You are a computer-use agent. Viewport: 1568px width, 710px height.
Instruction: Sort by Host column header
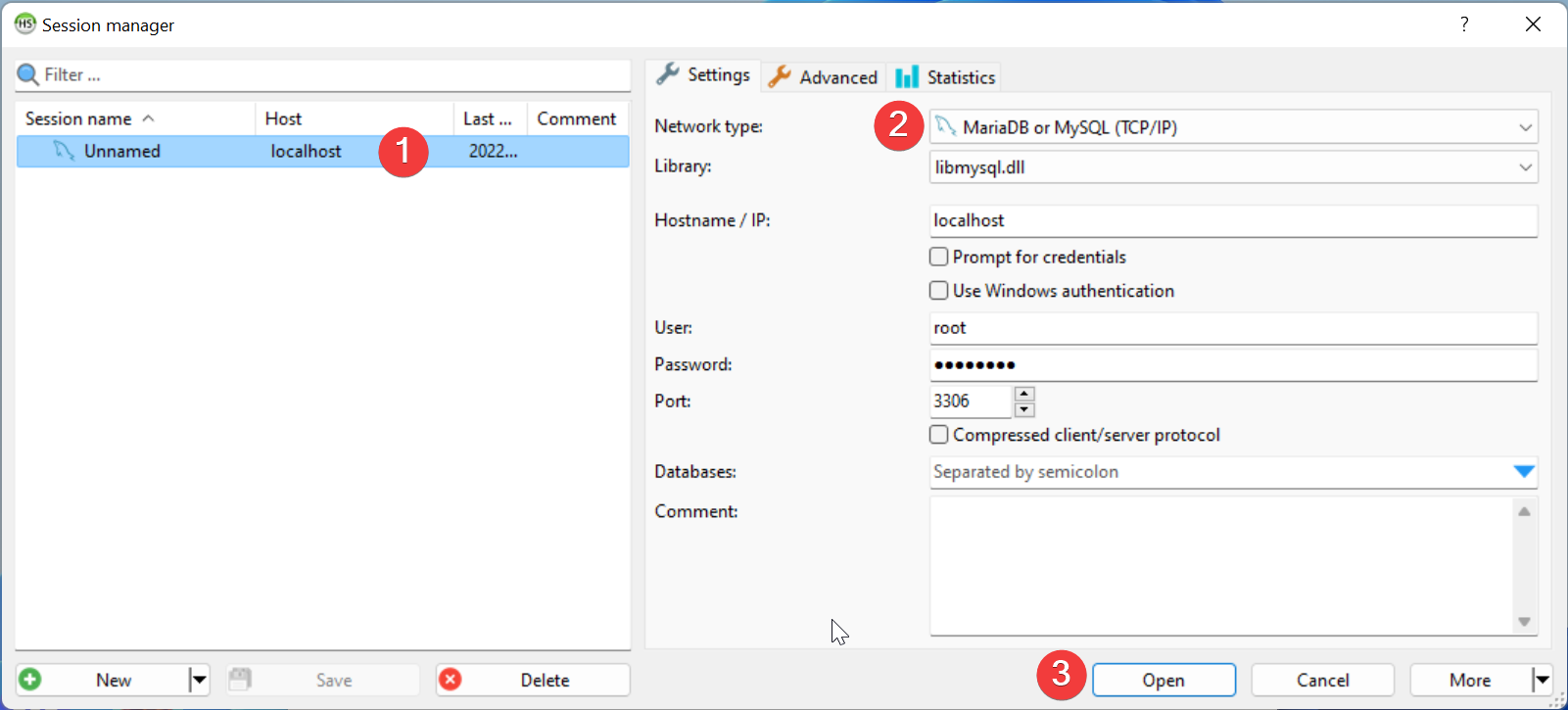(355, 118)
